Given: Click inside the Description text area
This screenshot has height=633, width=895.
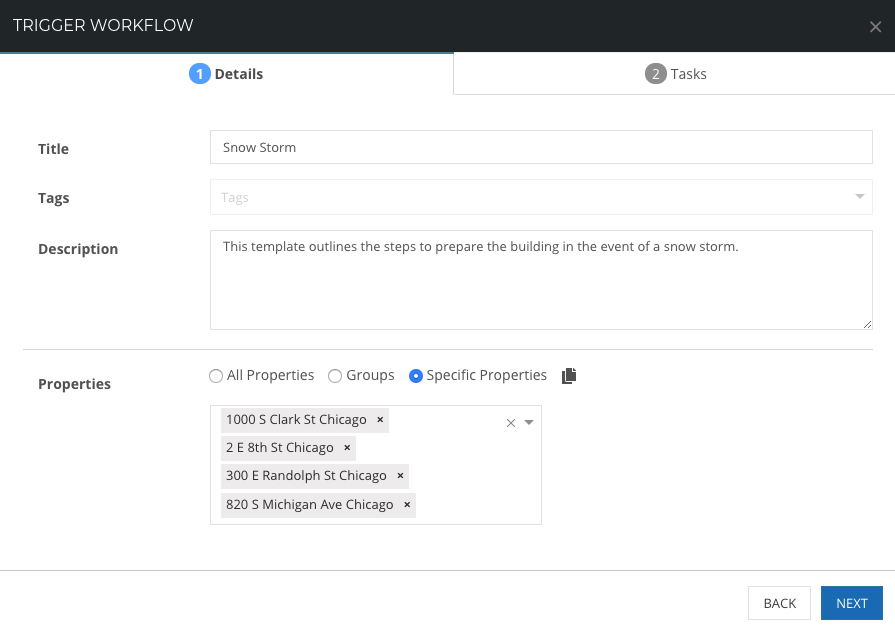Looking at the screenshot, I should click(541, 280).
